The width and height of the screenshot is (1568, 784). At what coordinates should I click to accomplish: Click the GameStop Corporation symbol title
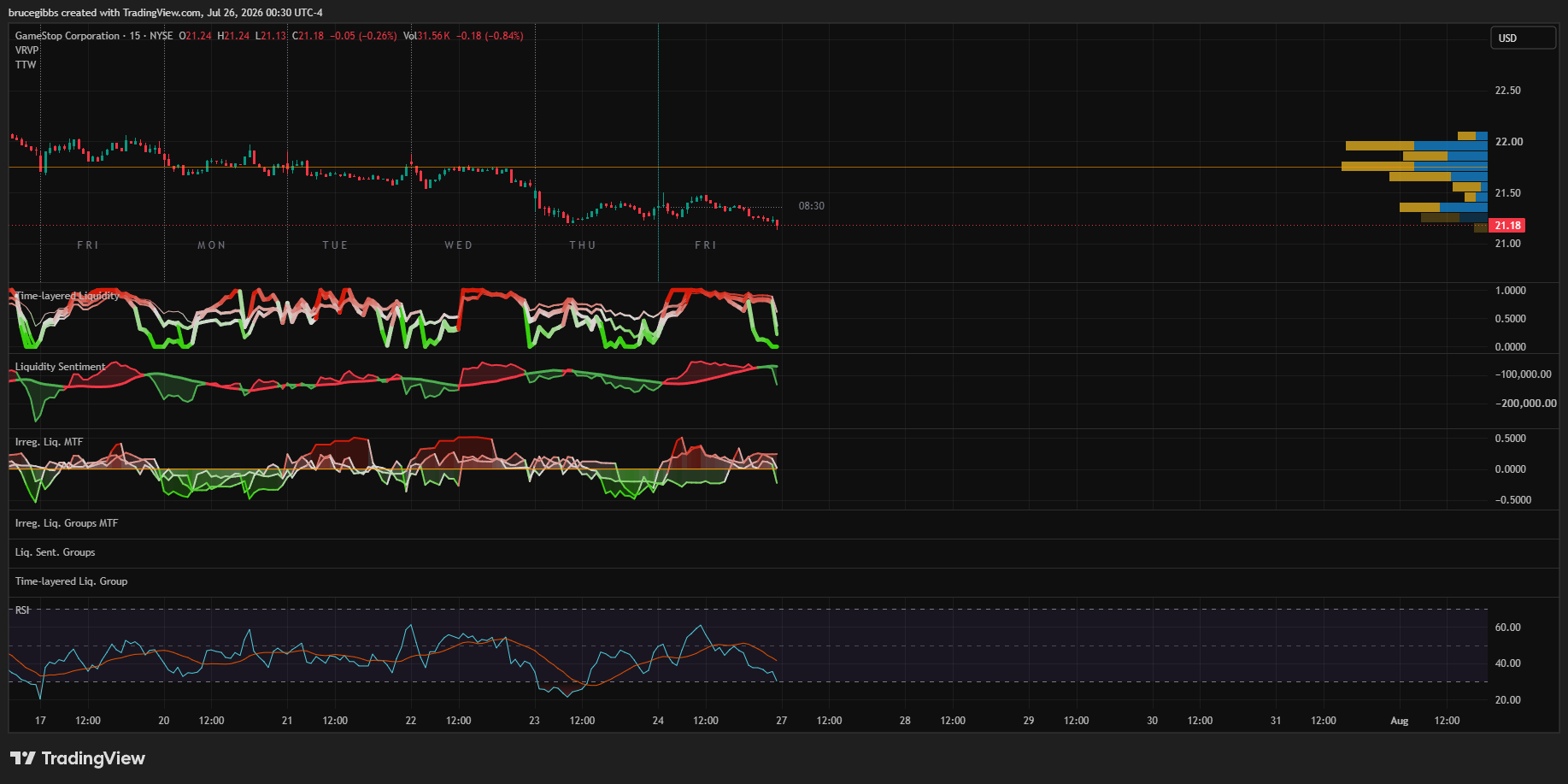[68, 36]
